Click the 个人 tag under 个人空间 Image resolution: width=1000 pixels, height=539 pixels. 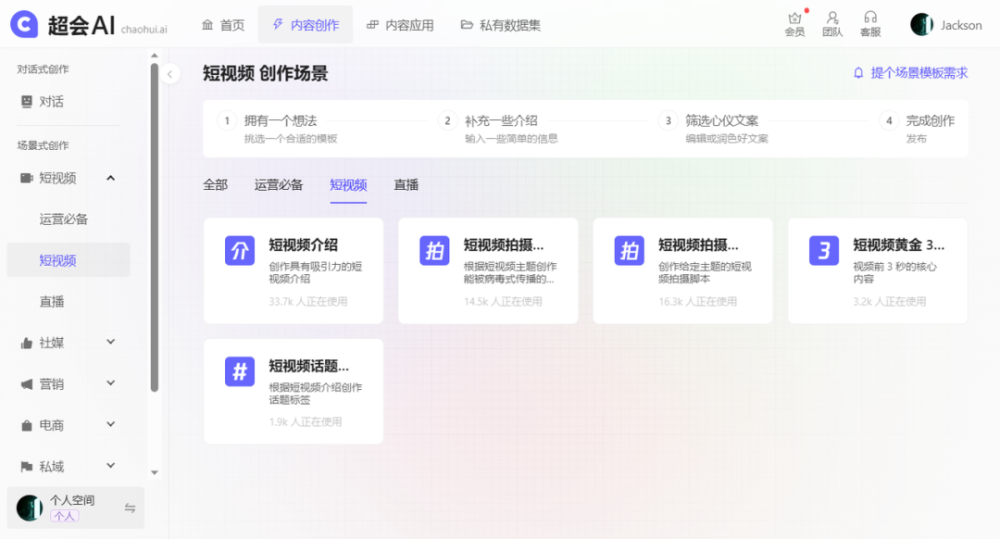(x=64, y=516)
